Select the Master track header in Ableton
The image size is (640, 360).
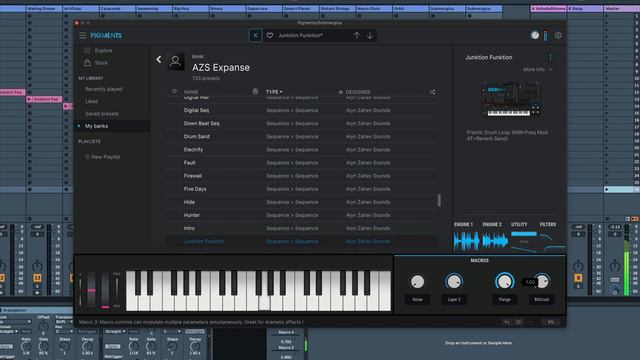pyautogui.click(x=621, y=9)
